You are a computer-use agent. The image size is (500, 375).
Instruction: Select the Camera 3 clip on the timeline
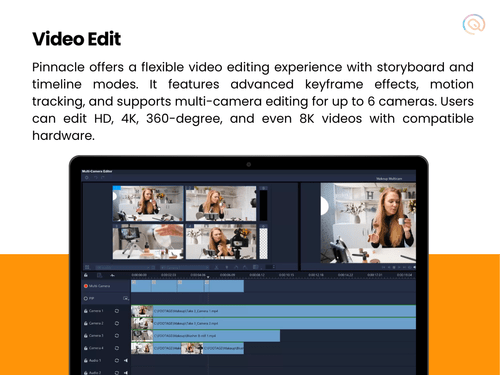(x=205, y=336)
